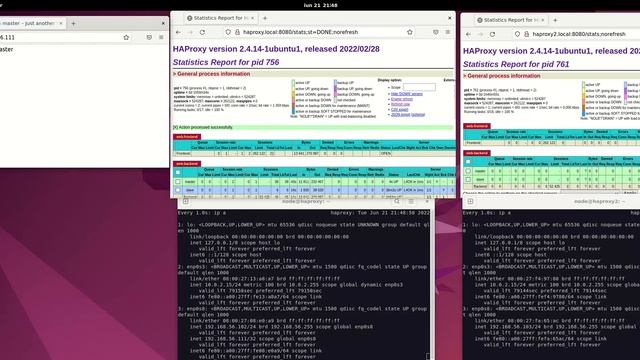The width and height of the screenshot is (640, 360).
Task: Click the Scope input field under Display option
Action: (419, 87)
